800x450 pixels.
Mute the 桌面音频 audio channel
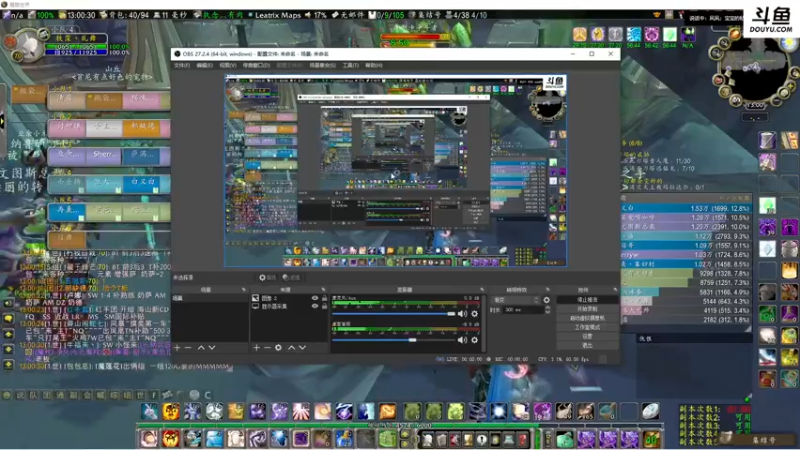462,340
